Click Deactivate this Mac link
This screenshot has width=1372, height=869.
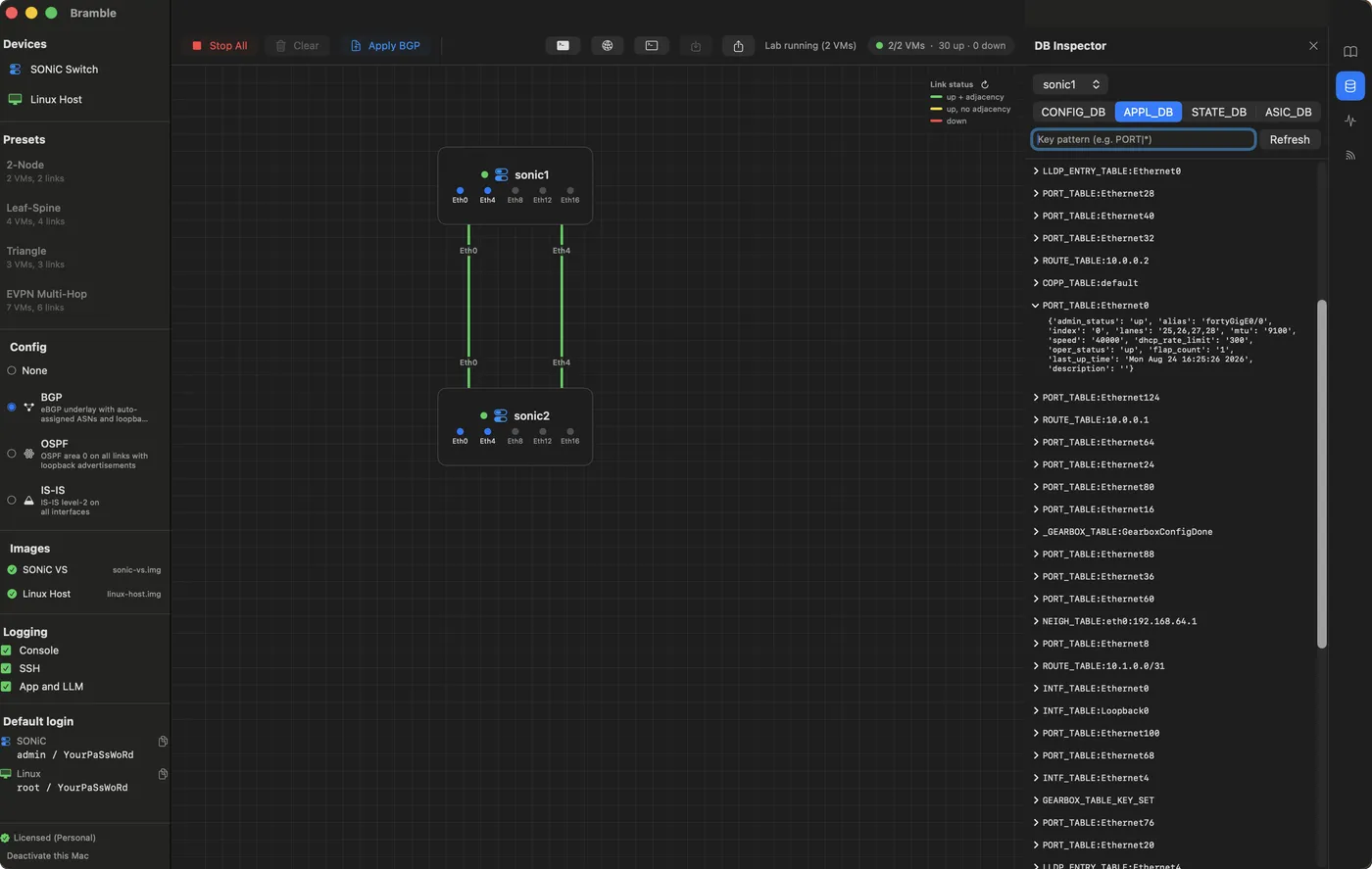coord(47,856)
